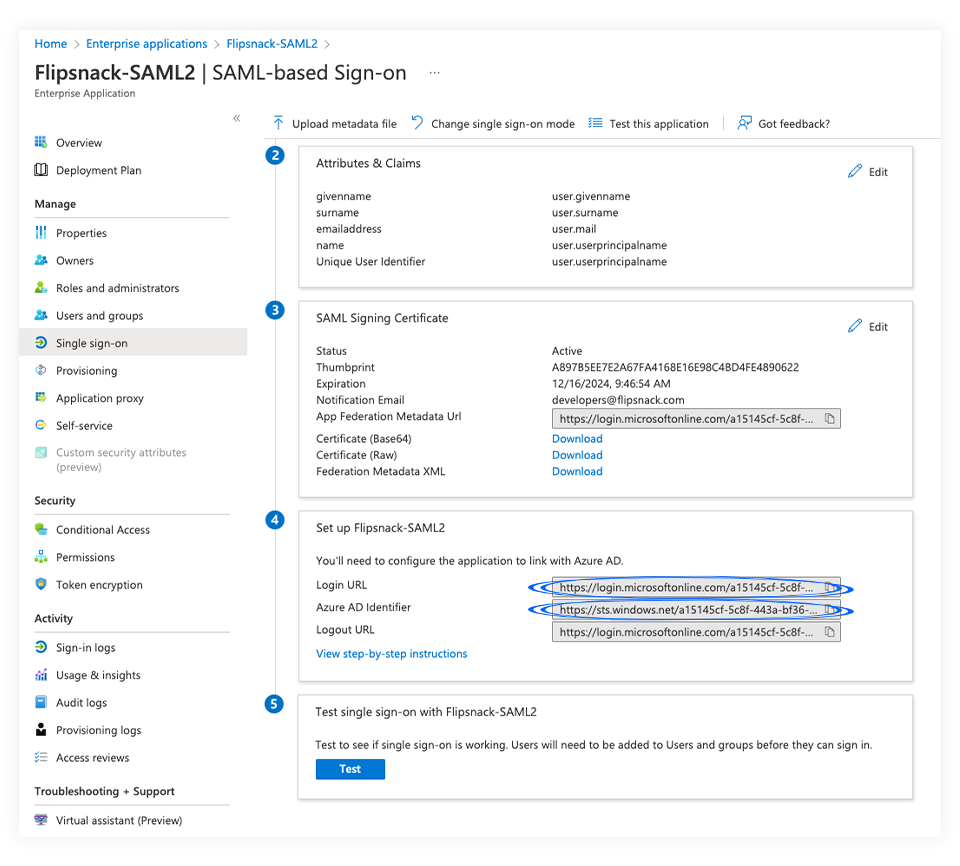Select the Login URL field
The height and width of the screenshot is (866, 960).
point(696,587)
